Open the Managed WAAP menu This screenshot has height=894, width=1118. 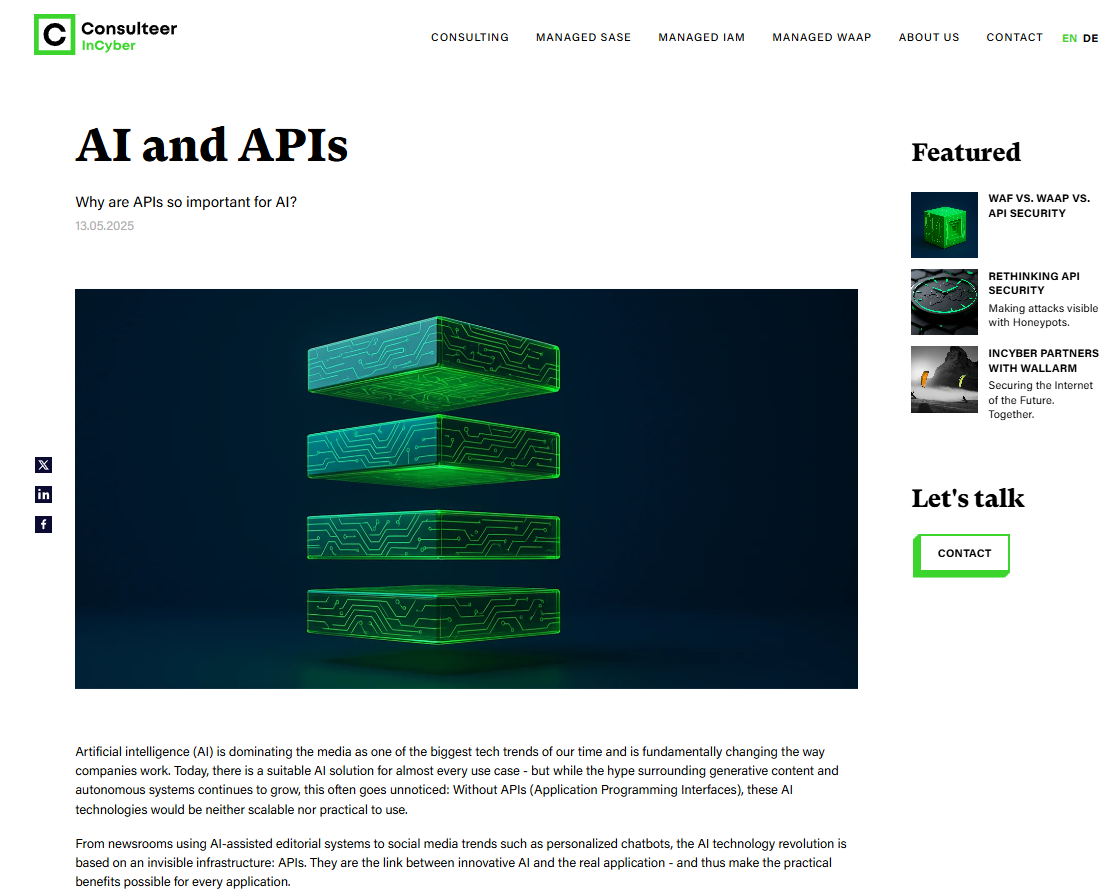click(x=822, y=37)
